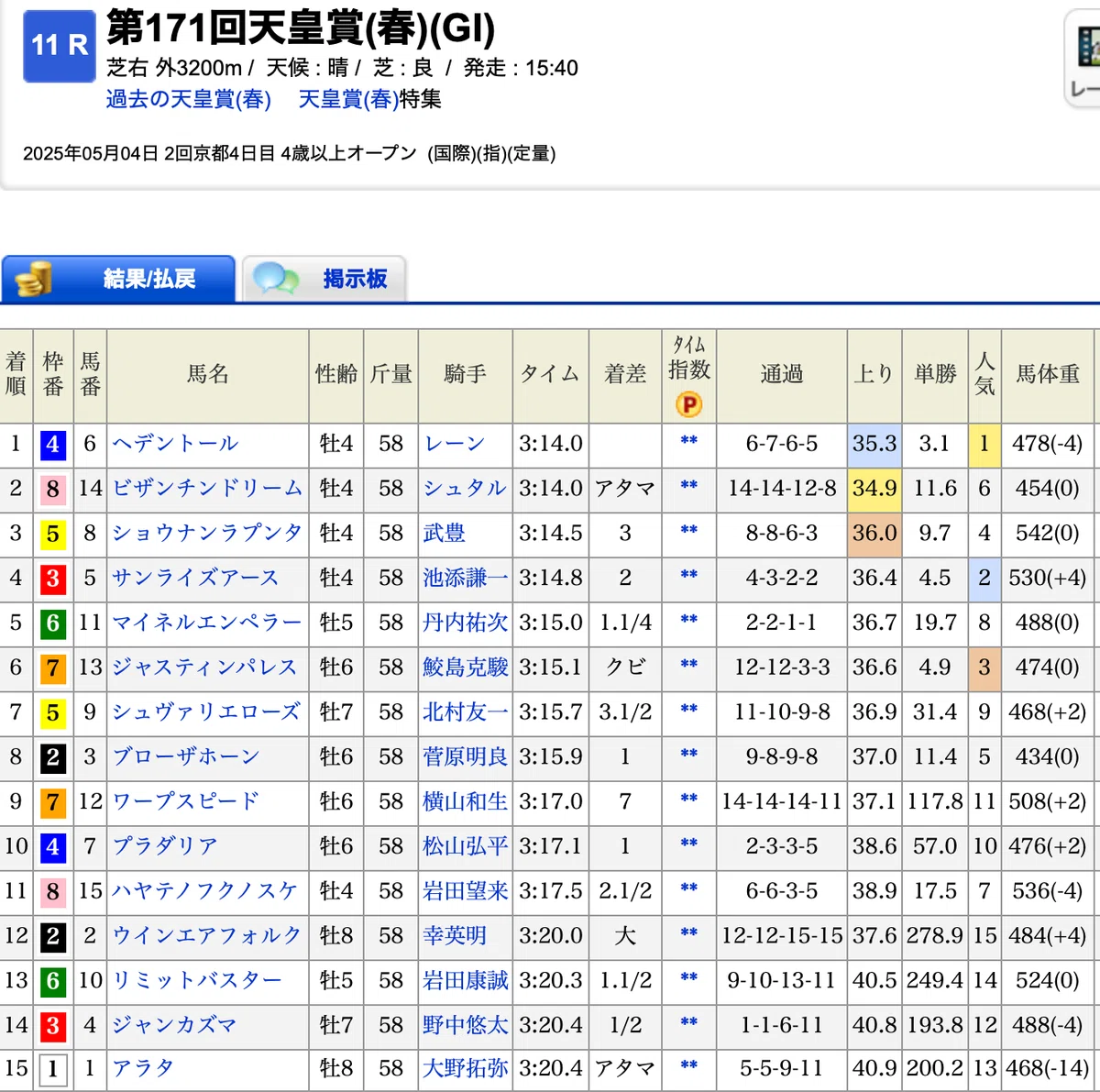
Task: Open horse ウインエアフォルク page
Action: (x=207, y=936)
